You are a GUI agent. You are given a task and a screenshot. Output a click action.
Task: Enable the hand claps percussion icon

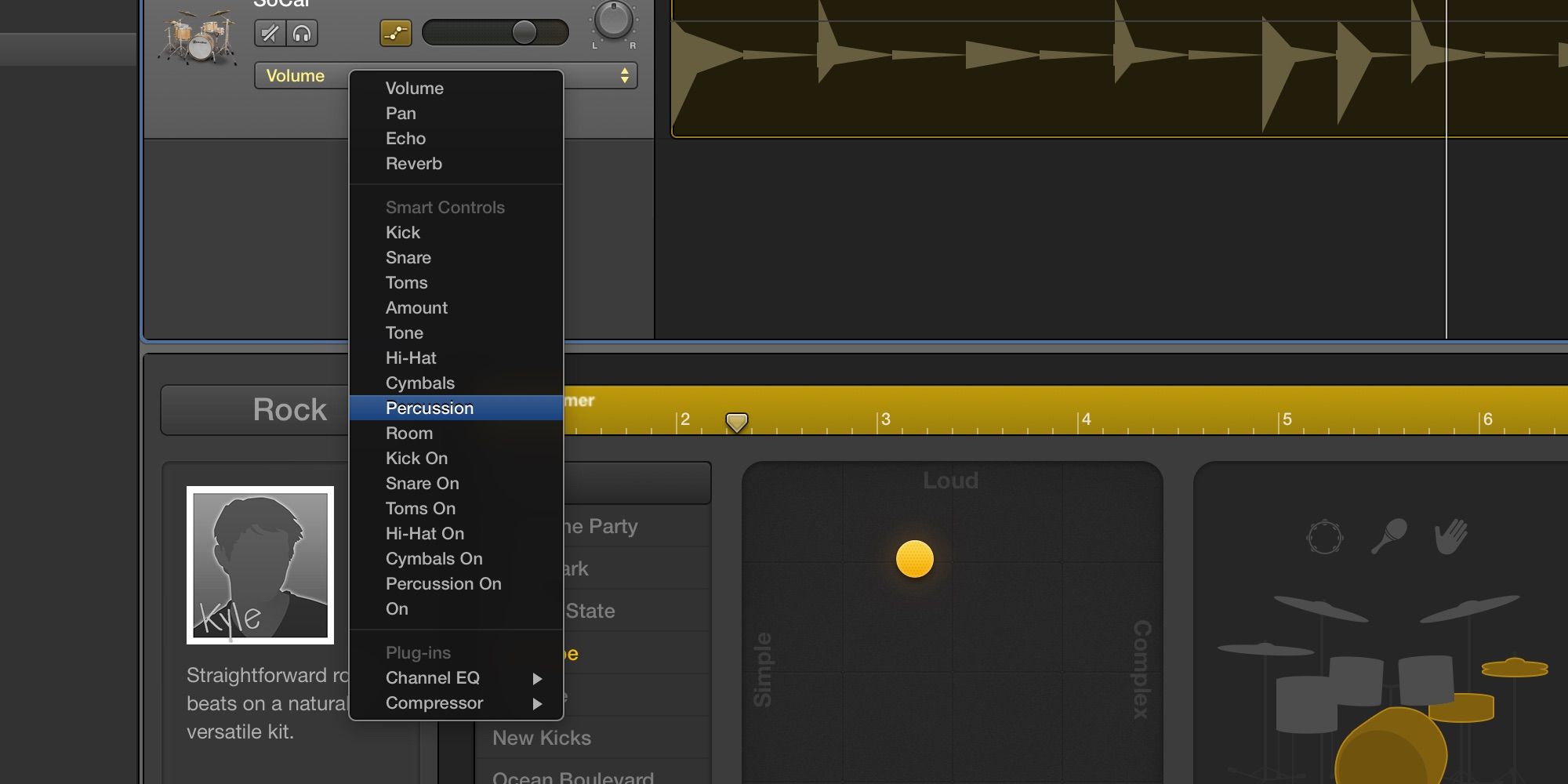coord(1450,536)
